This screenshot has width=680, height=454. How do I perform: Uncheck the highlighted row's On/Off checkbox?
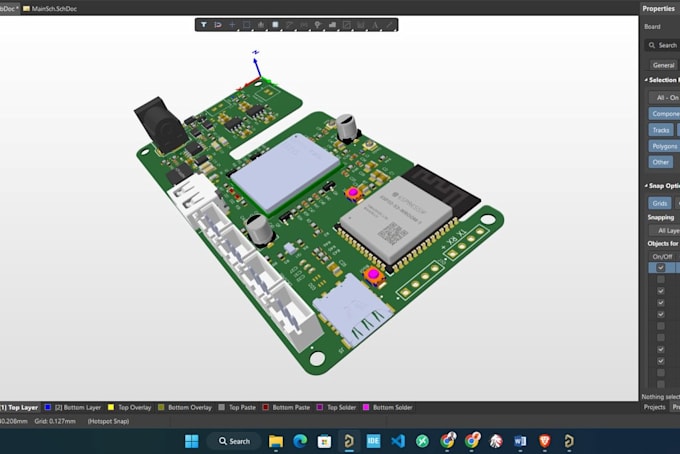click(x=660, y=268)
